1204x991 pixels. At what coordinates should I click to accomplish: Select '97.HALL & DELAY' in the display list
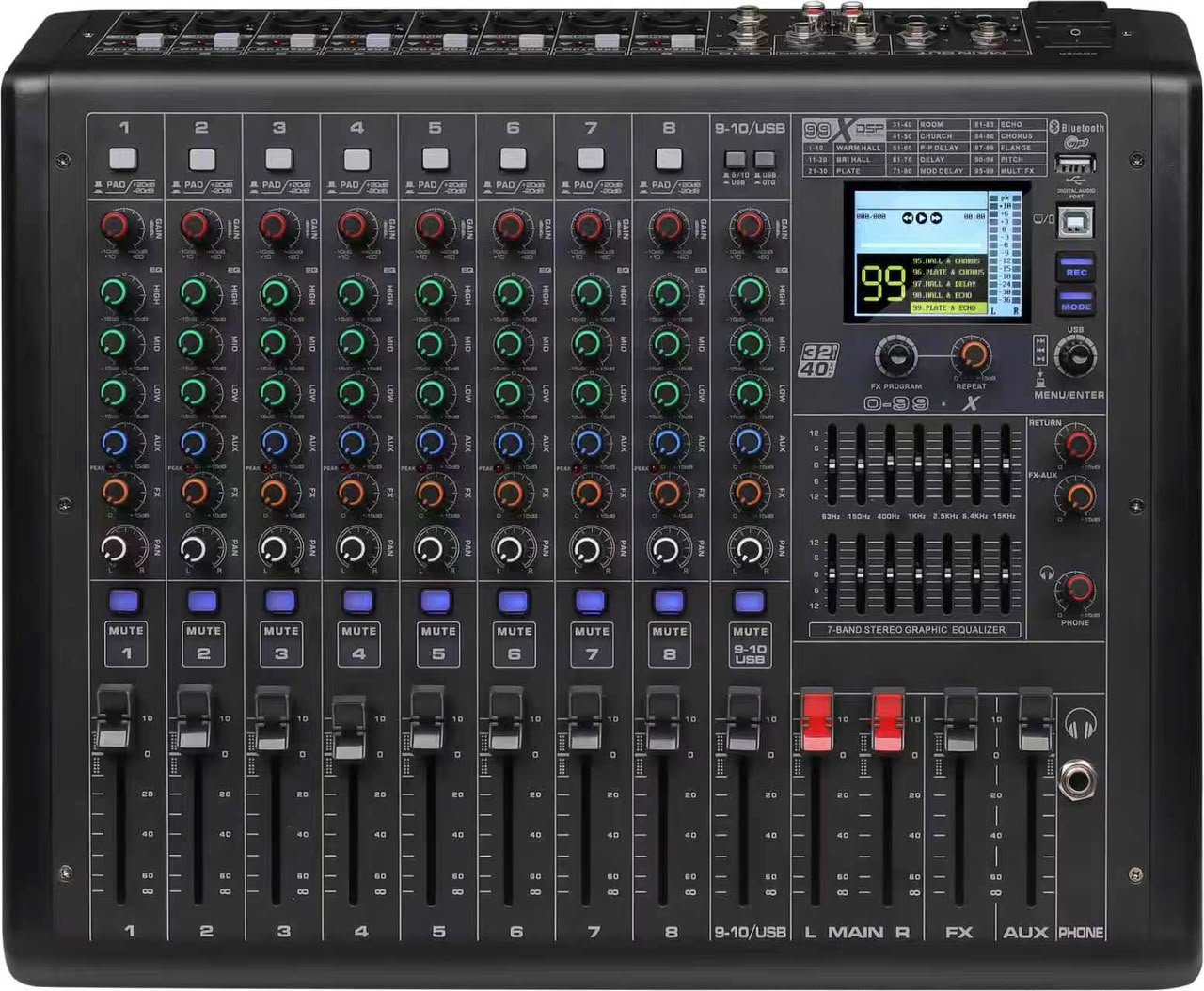(x=944, y=284)
